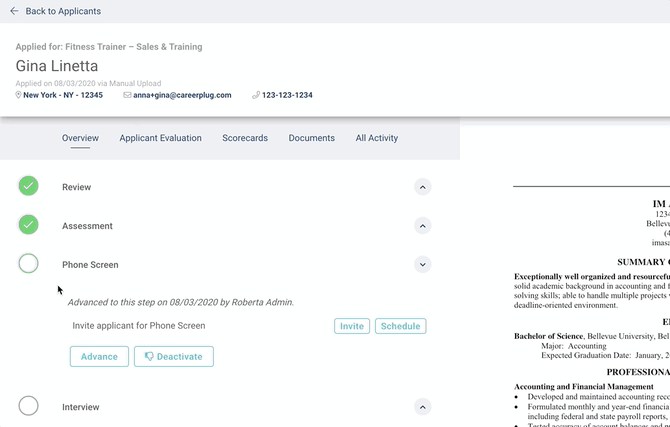Open the Documents tab
Screen dimensions: 670x427
coord(311,138)
